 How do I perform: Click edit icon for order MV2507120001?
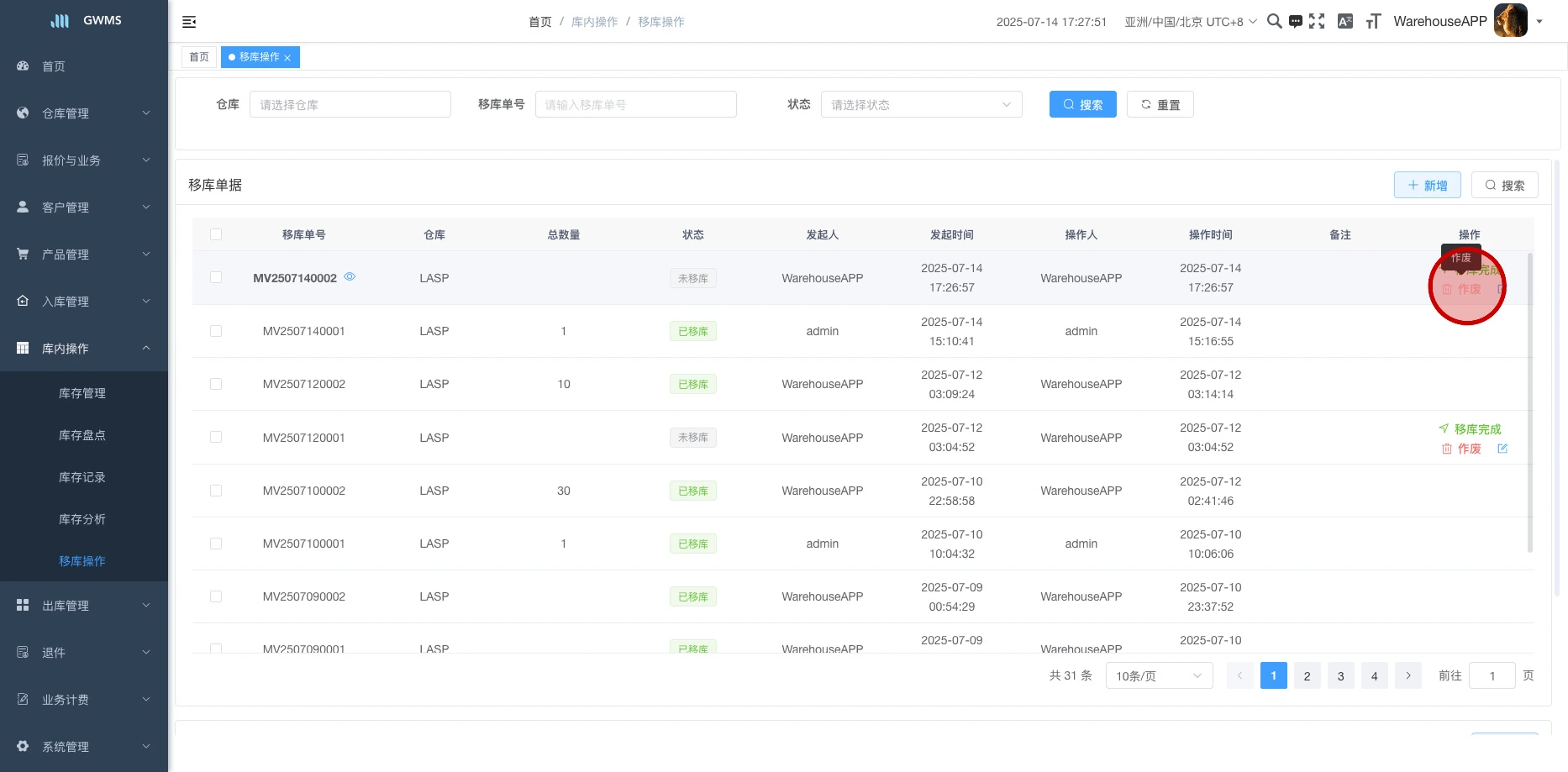pyautogui.click(x=1502, y=449)
